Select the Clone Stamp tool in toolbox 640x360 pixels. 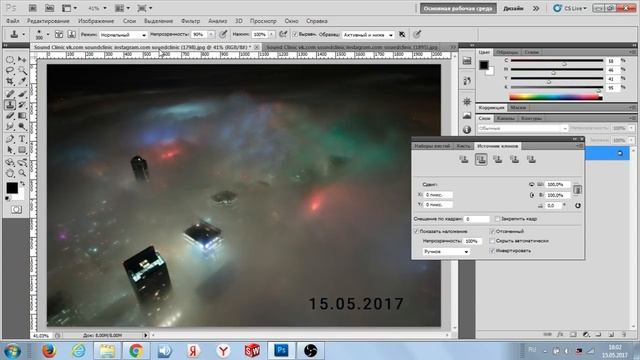[10, 105]
